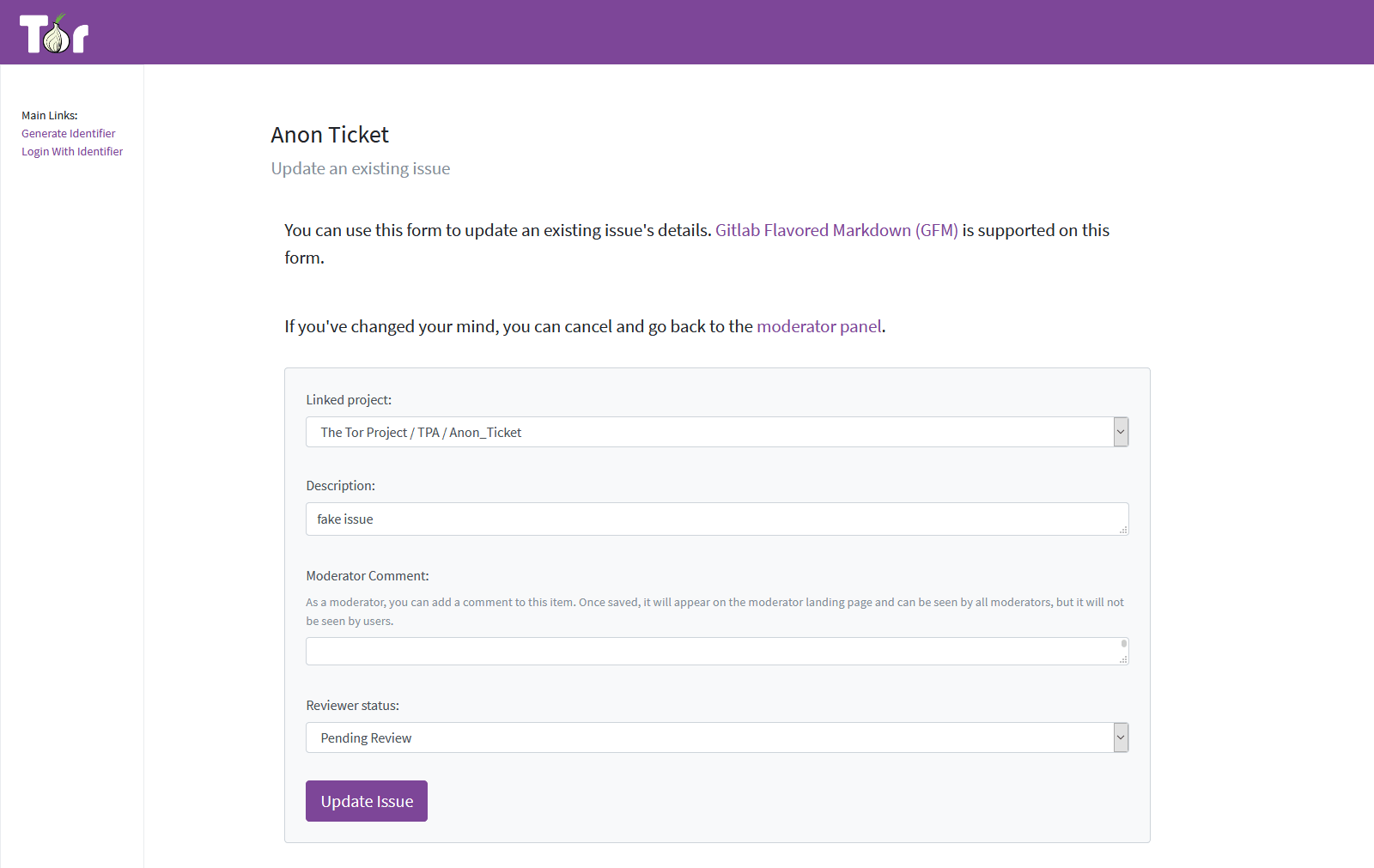The image size is (1374, 868).
Task: Click the 'Reviewer status:' label
Action: pos(353,706)
